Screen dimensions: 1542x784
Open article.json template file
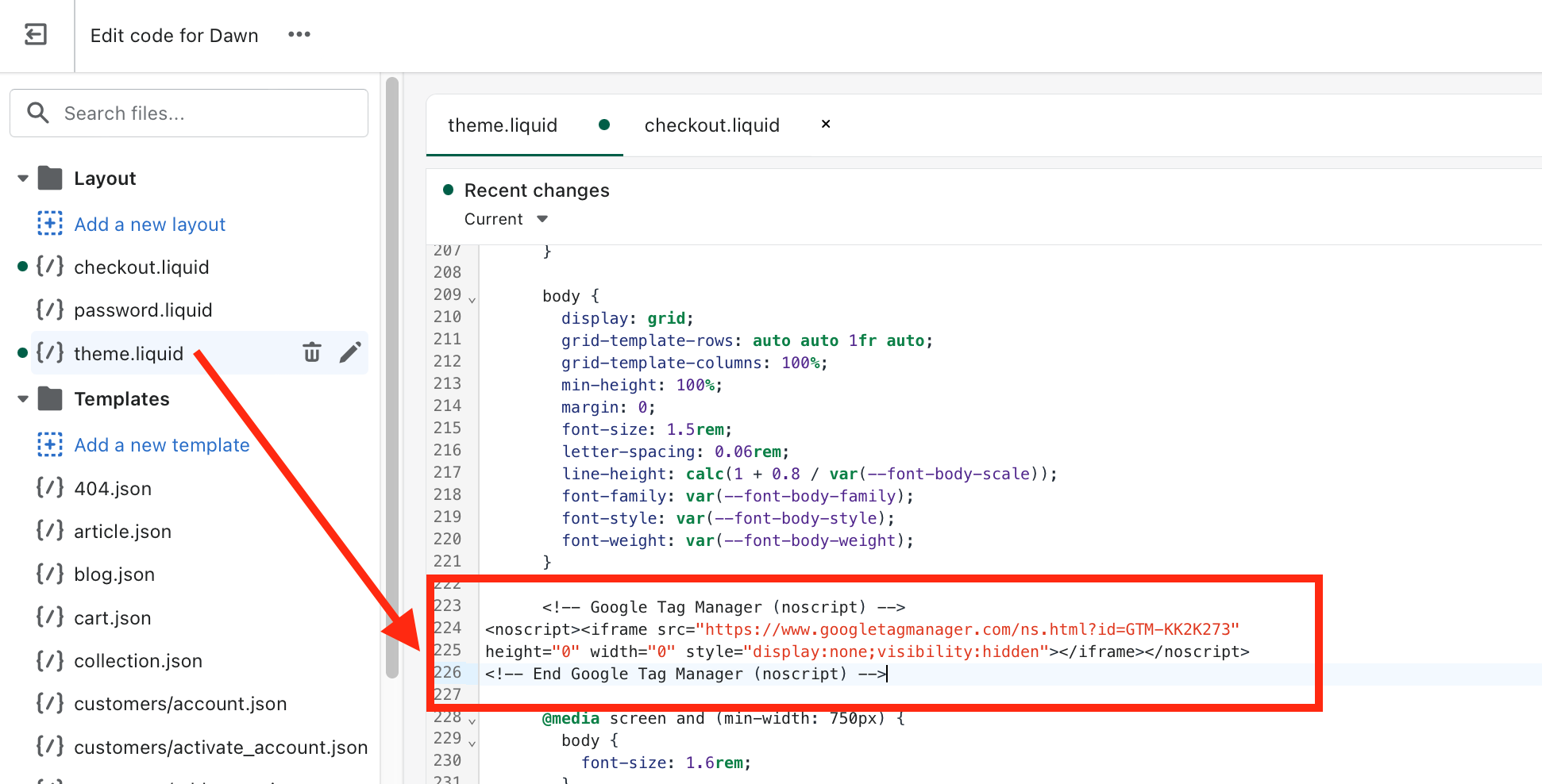coord(123,532)
